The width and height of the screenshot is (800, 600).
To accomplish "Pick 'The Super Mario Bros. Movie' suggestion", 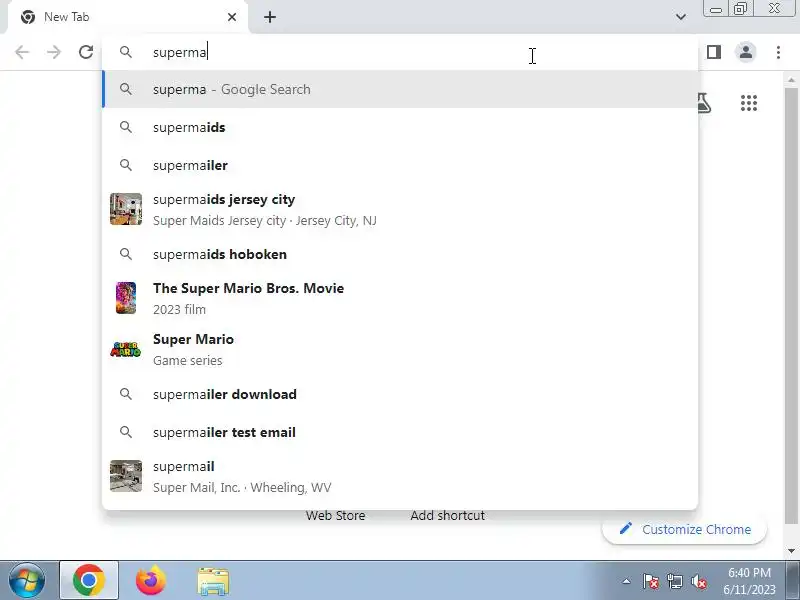I will click(x=400, y=298).
